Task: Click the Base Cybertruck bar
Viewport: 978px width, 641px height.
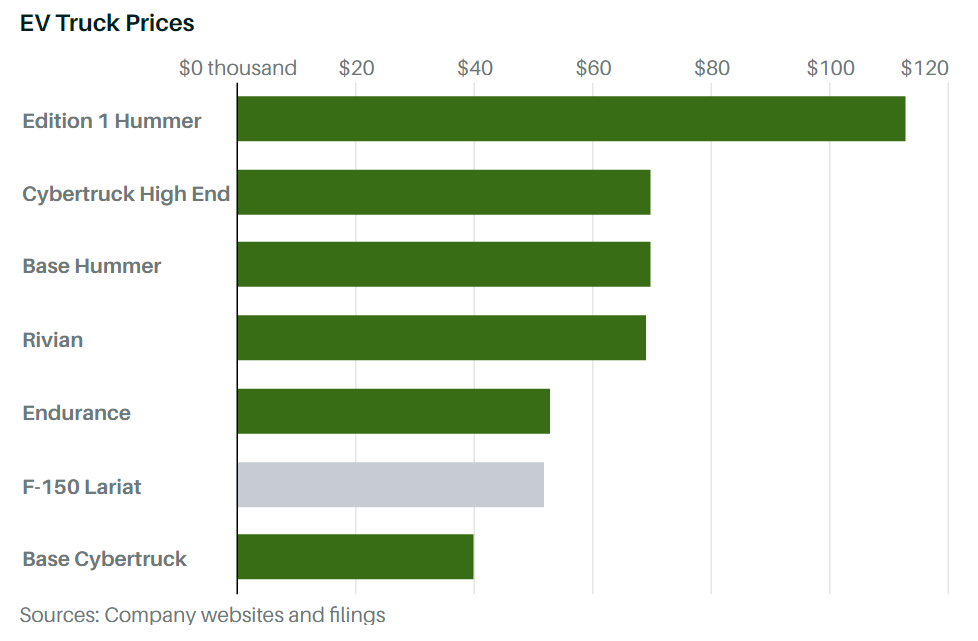Action: 355,557
